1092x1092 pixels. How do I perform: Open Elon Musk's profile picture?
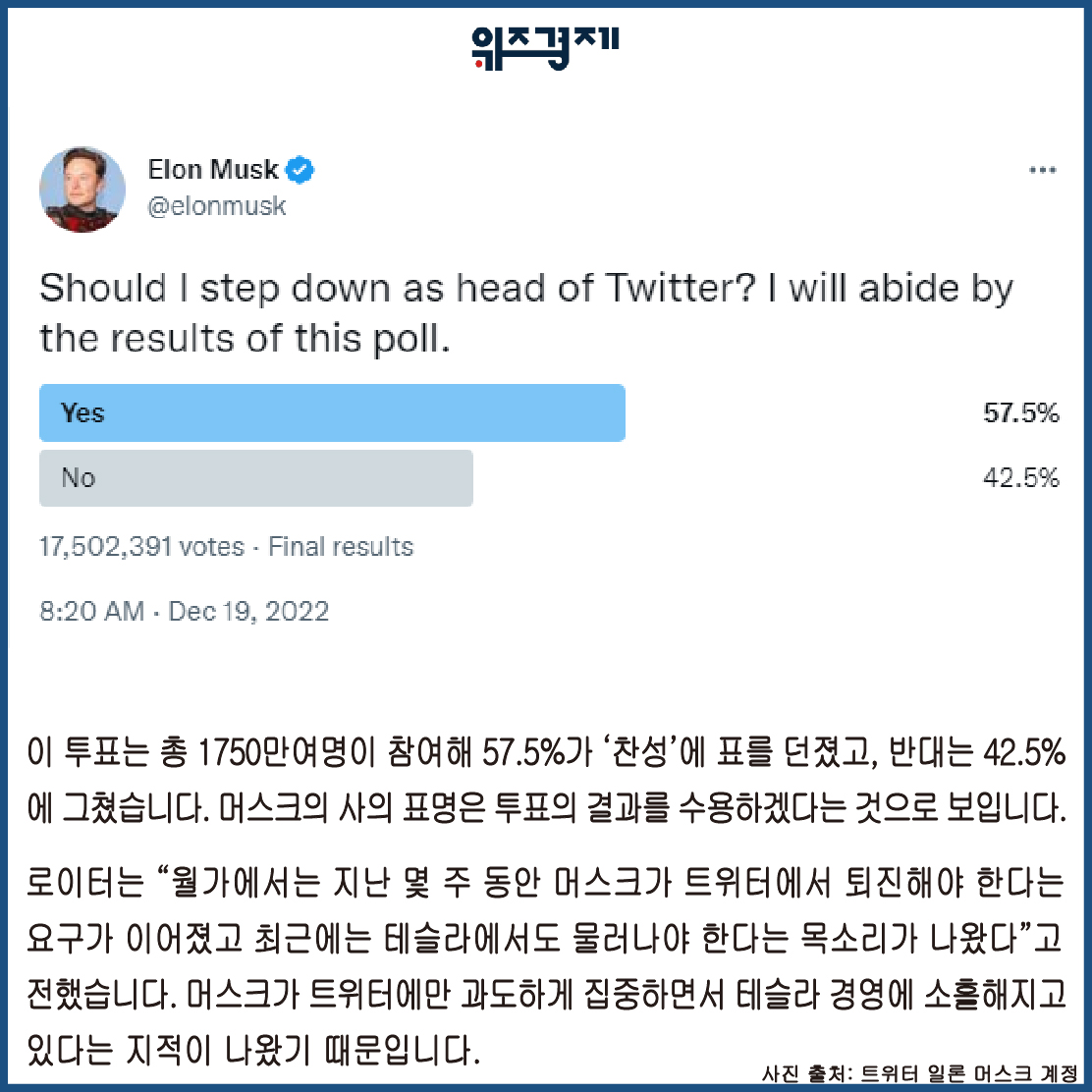(x=82, y=190)
